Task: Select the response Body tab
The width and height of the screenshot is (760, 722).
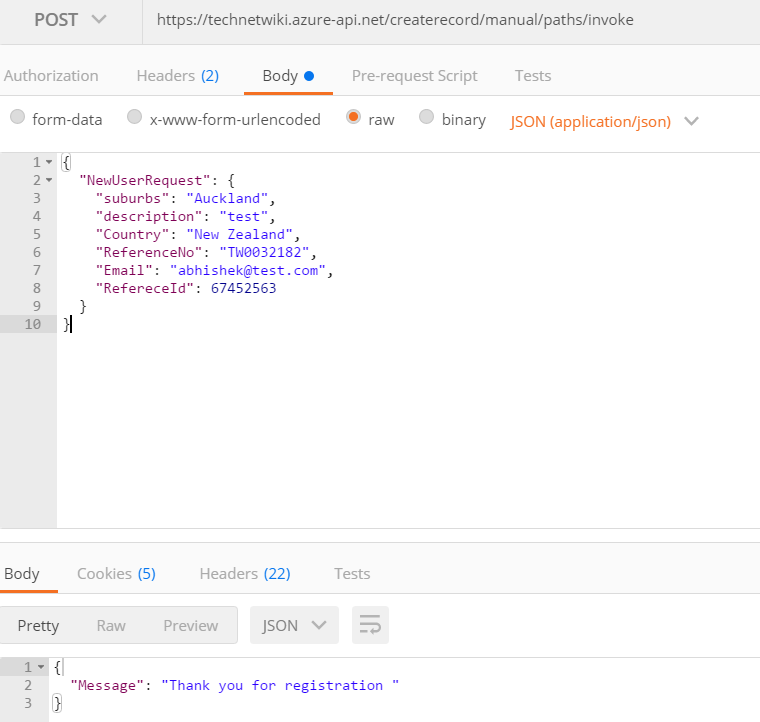Action: point(22,574)
